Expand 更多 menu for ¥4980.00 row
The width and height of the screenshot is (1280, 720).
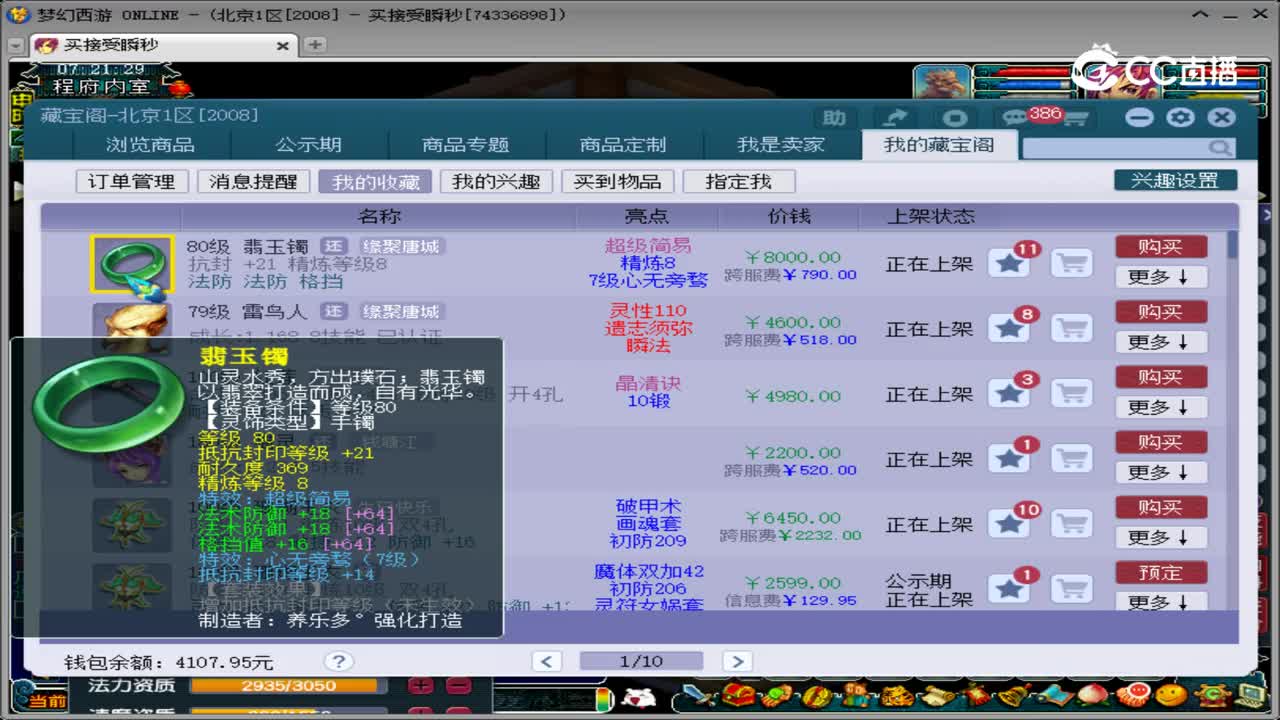(x=1161, y=407)
